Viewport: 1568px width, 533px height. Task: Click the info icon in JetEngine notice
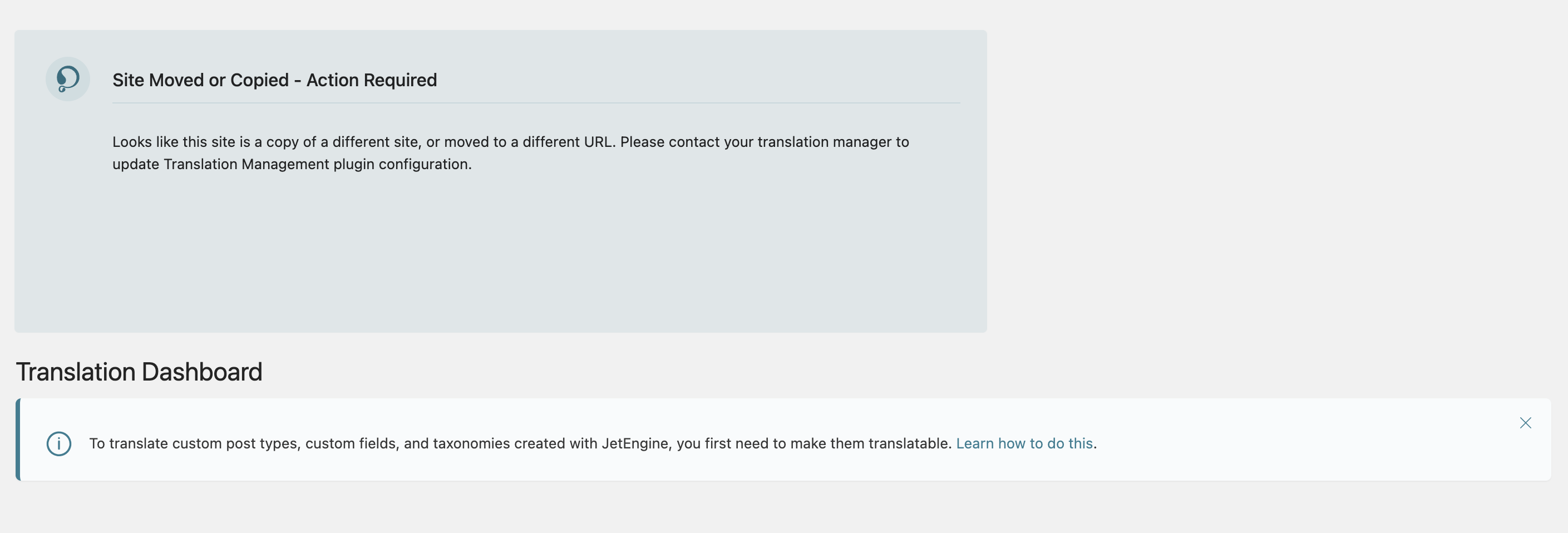pos(59,443)
